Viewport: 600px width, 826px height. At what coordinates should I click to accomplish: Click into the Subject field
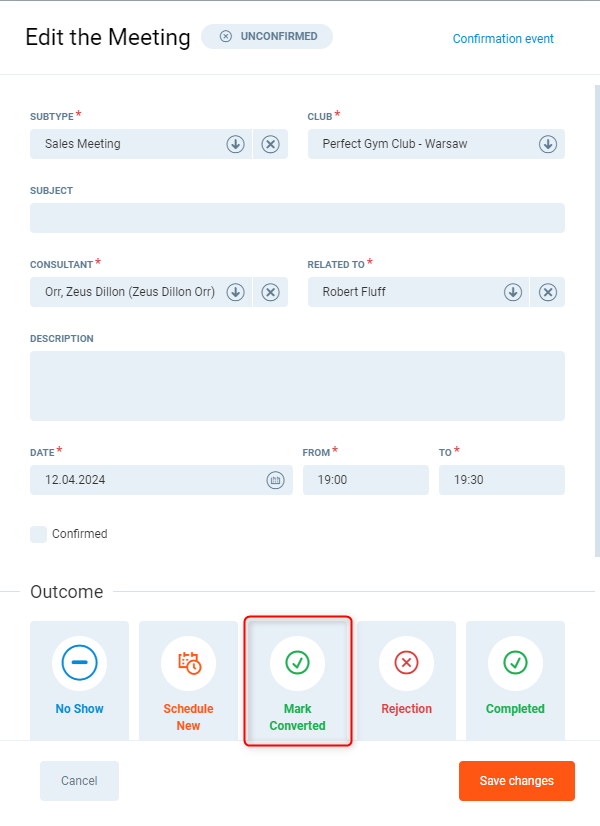(x=297, y=218)
